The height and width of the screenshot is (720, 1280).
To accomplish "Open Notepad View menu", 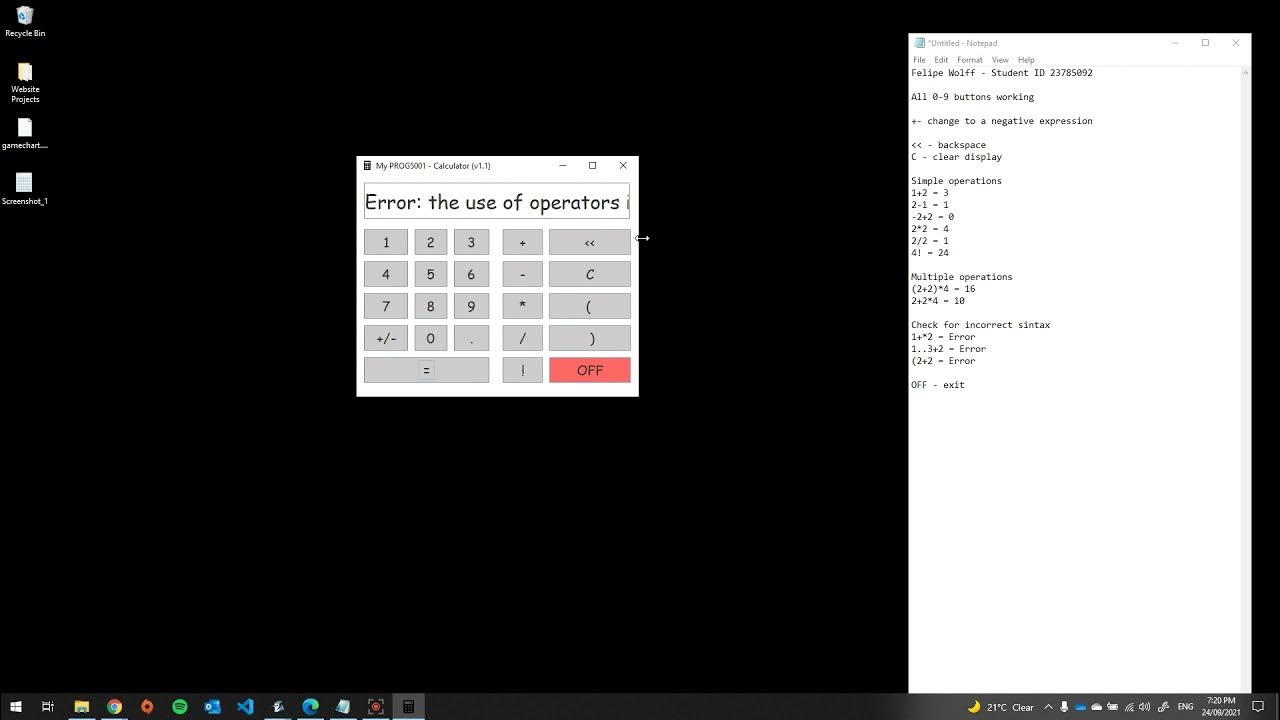I will [x=1000, y=60].
